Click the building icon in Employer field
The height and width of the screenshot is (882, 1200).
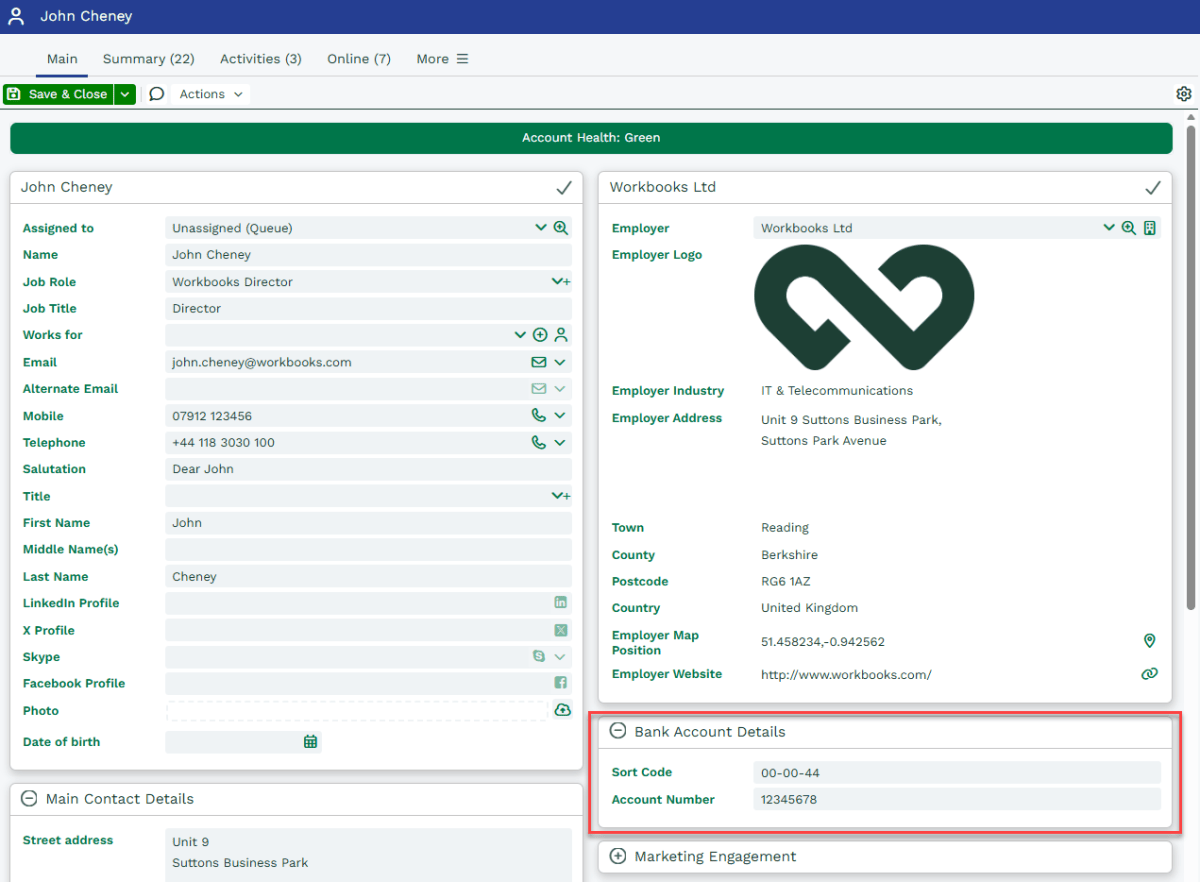click(x=1150, y=228)
